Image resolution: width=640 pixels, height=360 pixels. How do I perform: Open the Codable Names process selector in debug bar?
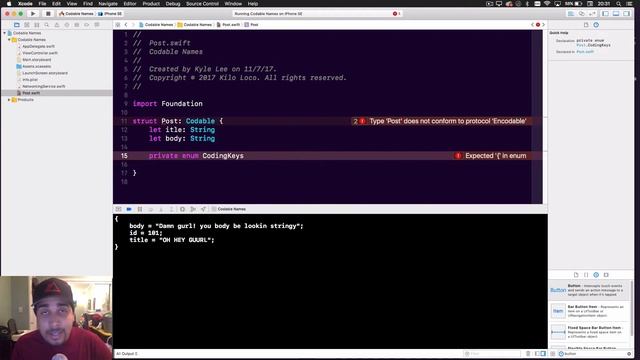coord(229,209)
